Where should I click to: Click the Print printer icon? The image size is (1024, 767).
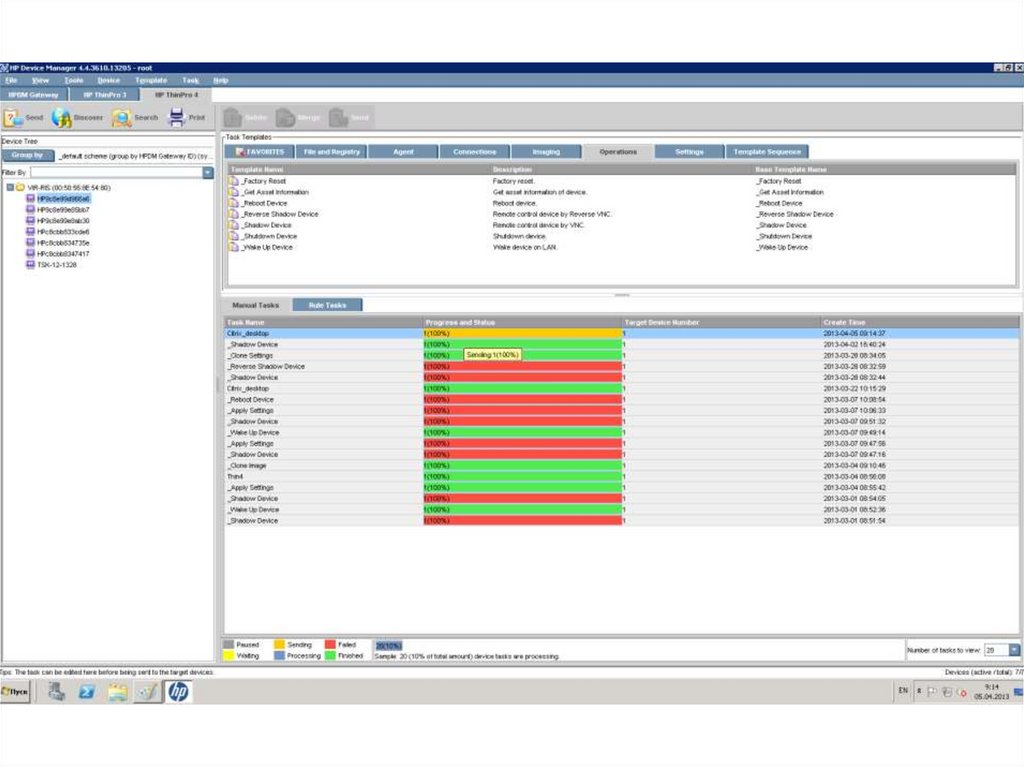(x=176, y=118)
